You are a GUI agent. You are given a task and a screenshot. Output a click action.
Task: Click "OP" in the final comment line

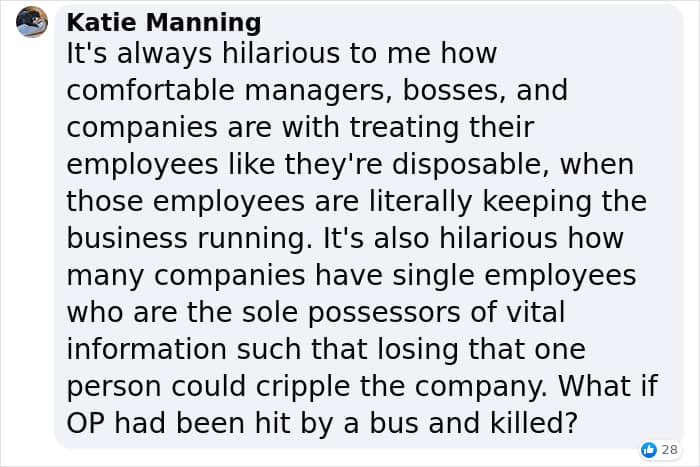pyautogui.click(x=87, y=423)
